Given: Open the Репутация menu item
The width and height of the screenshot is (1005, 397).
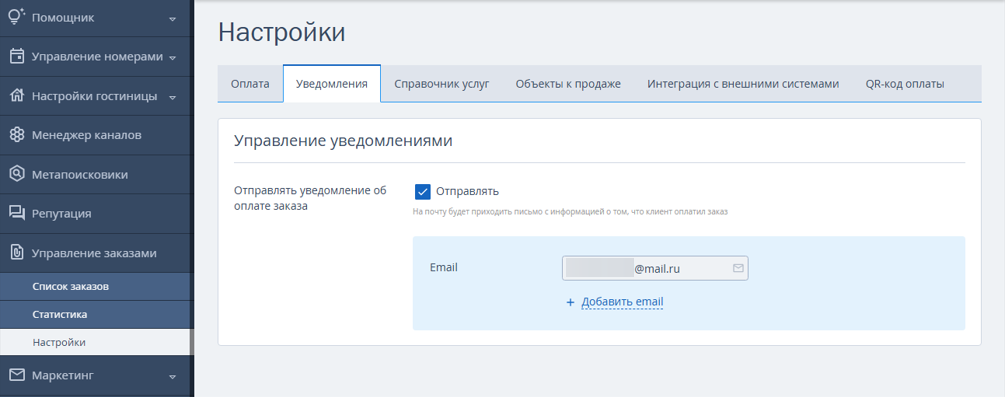Looking at the screenshot, I should tap(96, 213).
